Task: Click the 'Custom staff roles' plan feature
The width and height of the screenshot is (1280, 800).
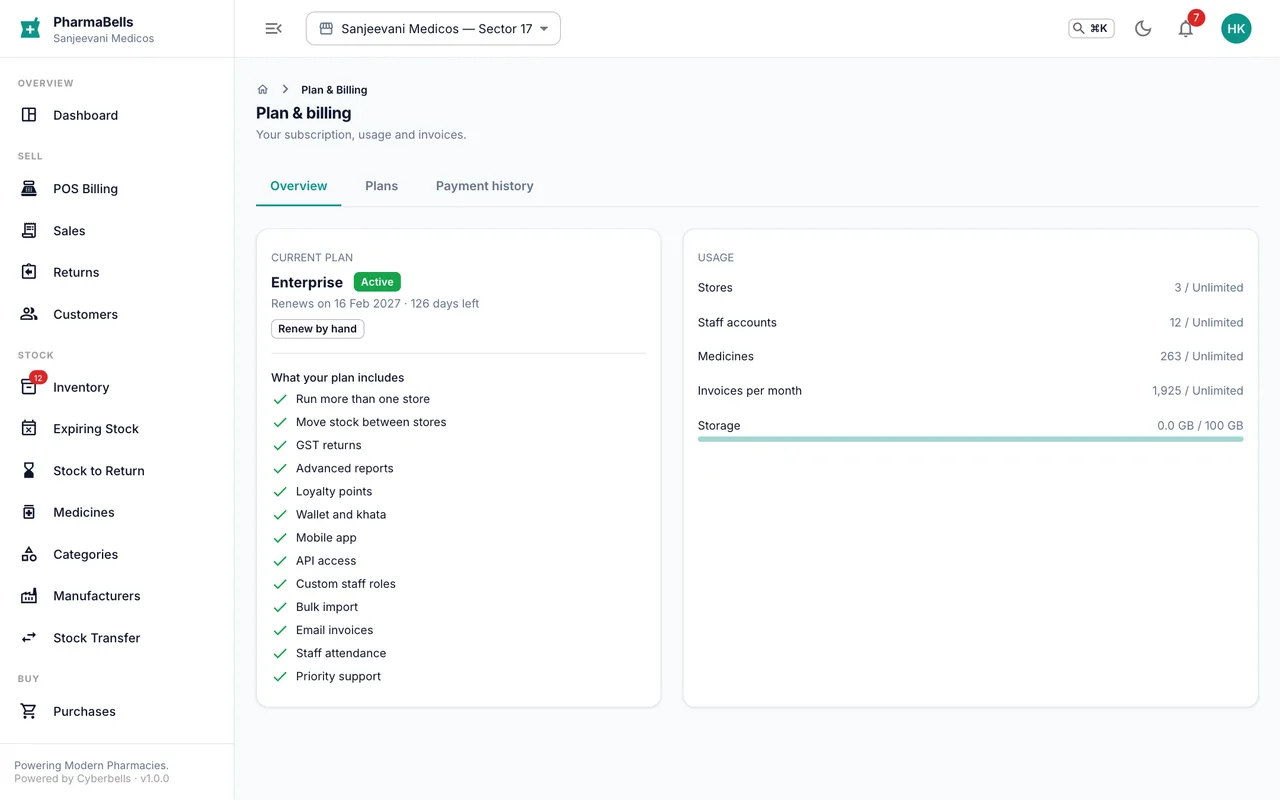Action: point(346,584)
